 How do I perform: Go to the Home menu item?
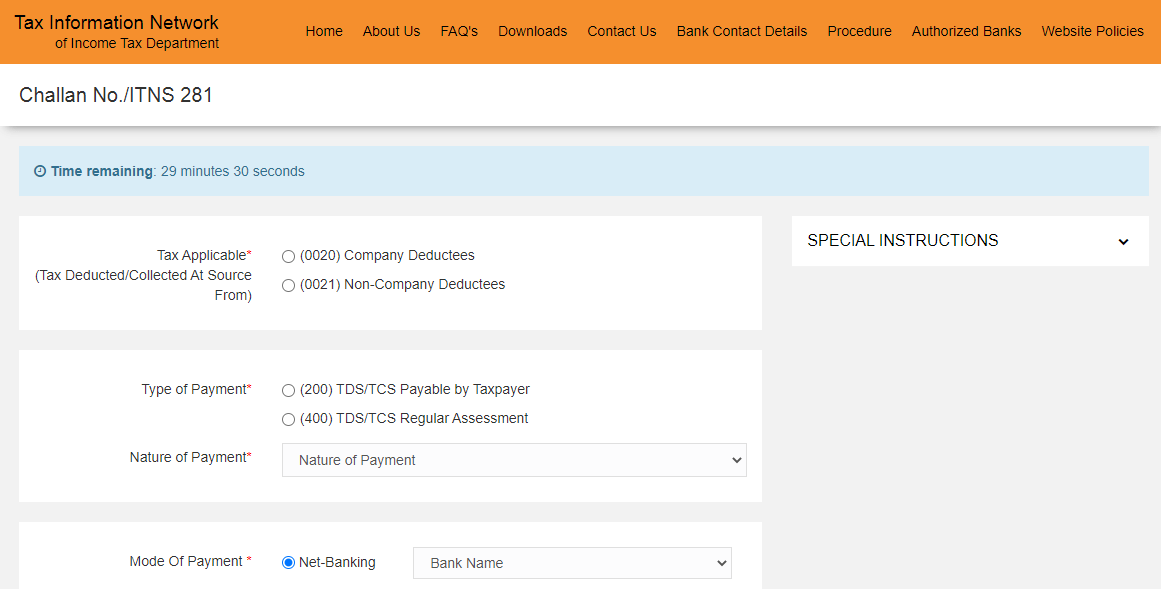click(x=324, y=31)
